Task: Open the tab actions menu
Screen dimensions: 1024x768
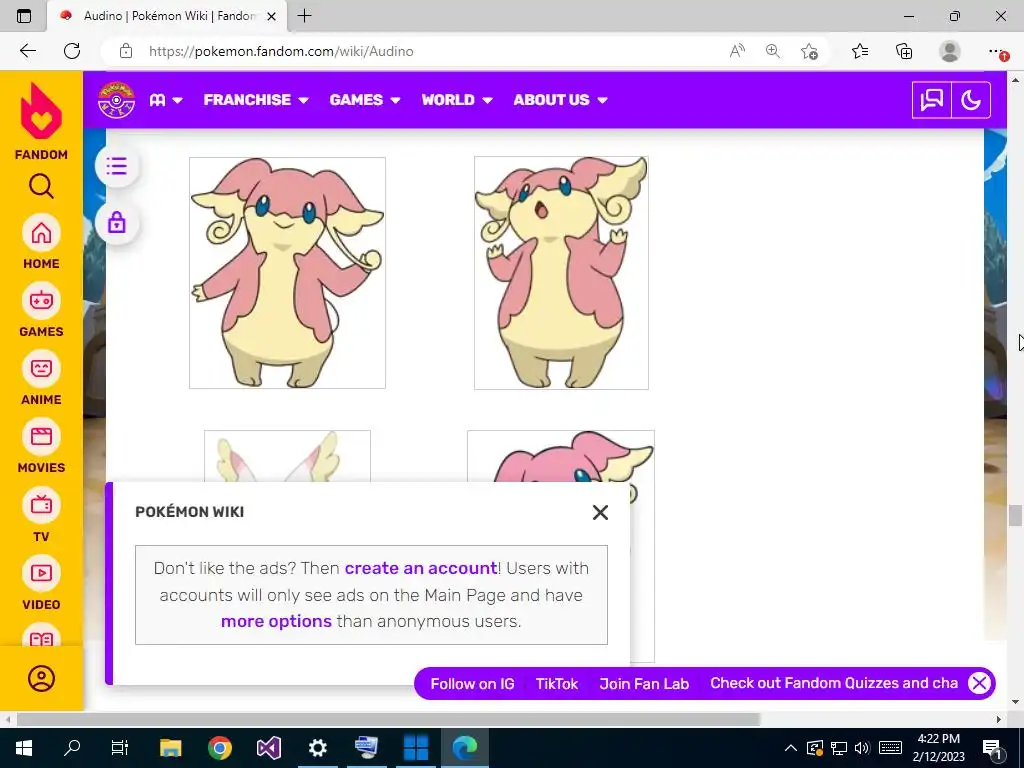Action: coord(24,16)
